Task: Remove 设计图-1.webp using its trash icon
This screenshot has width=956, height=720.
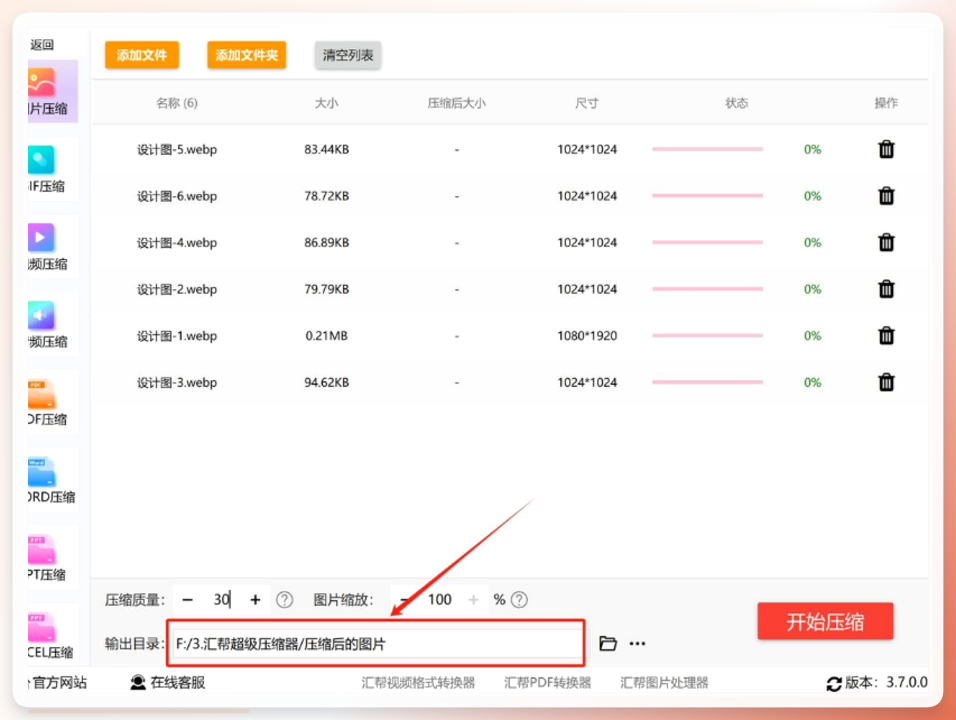Action: 886,336
